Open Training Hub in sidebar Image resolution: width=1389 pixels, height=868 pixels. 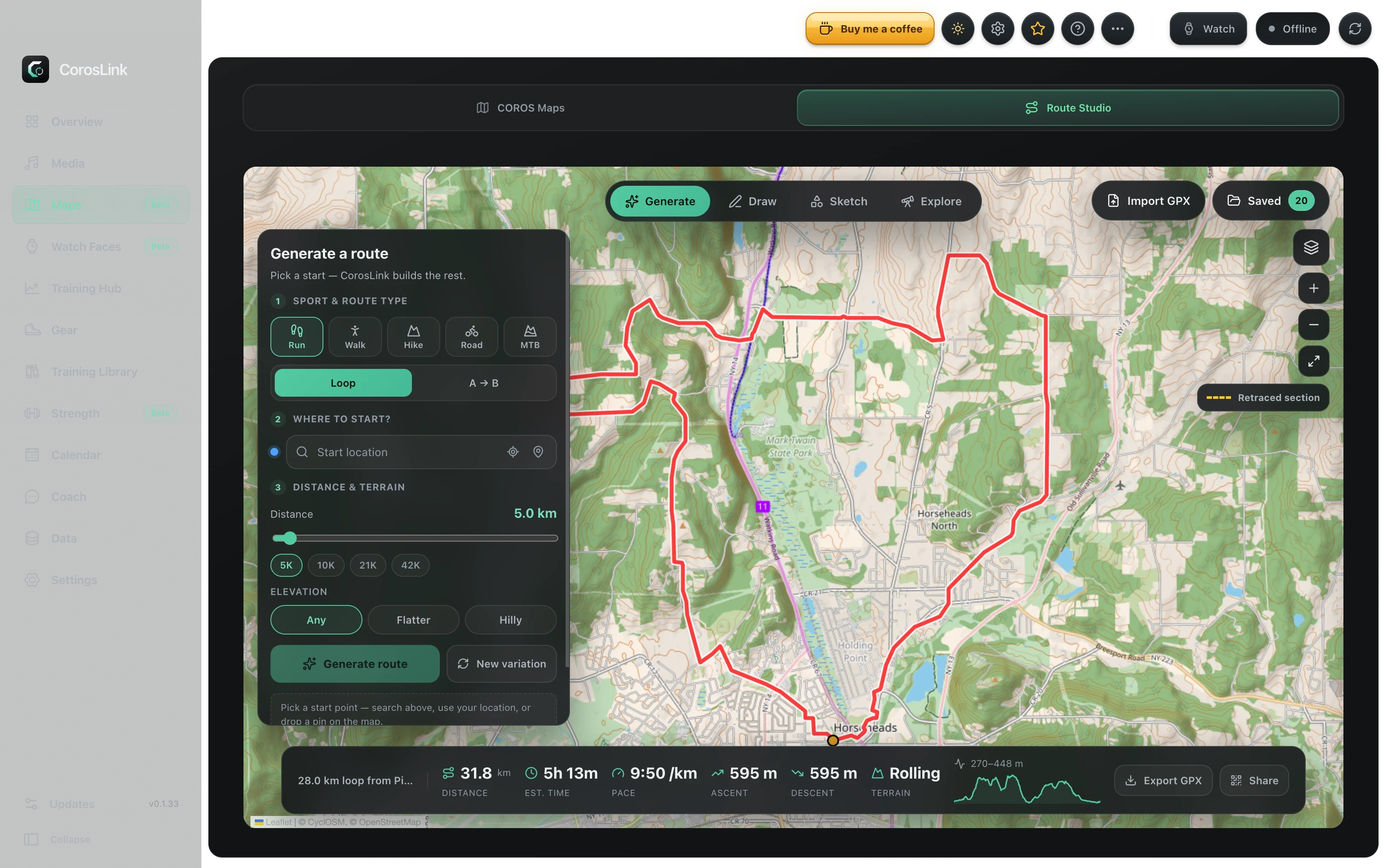100,288
